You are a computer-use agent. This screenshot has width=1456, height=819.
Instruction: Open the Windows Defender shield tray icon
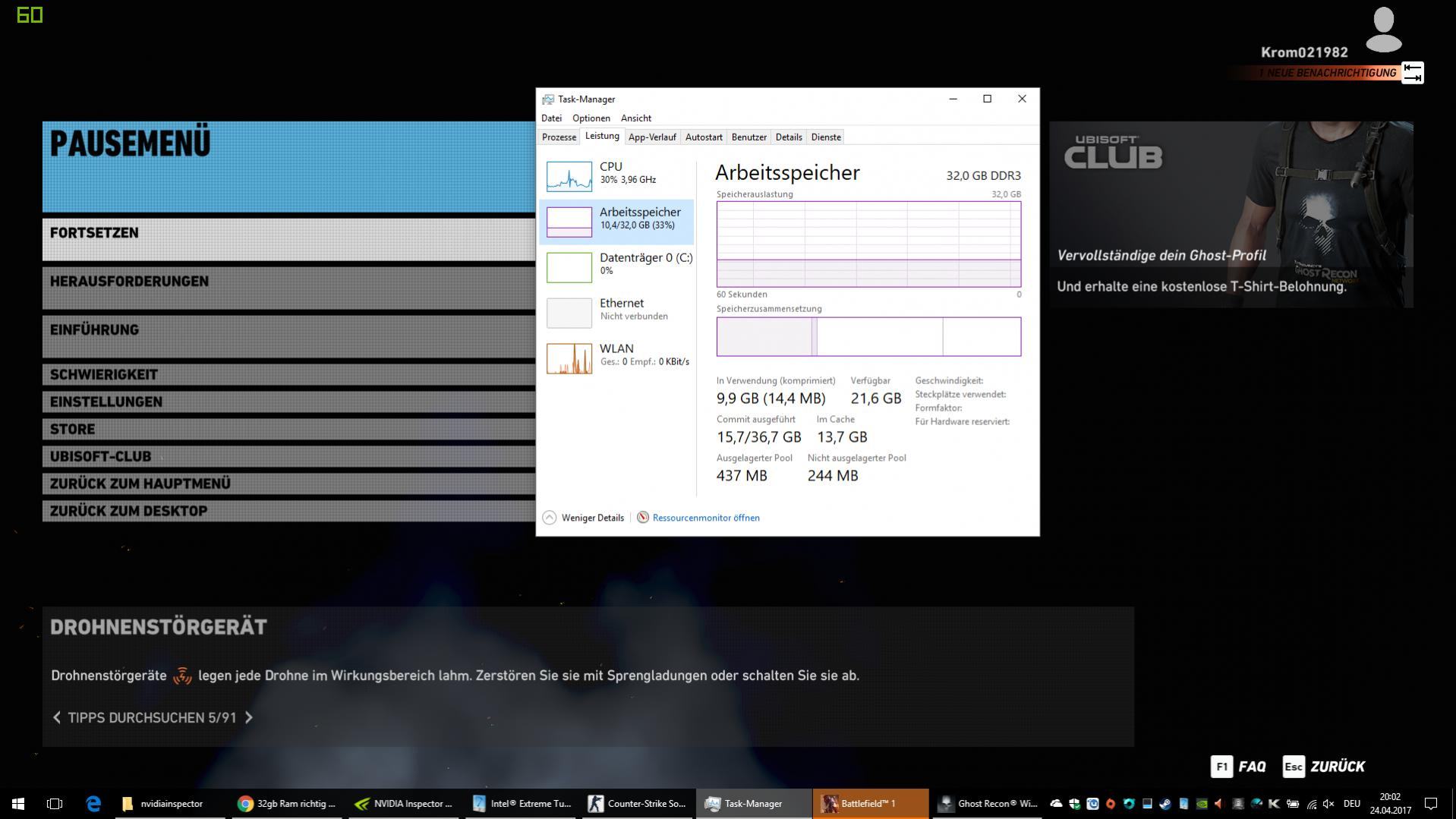[x=1075, y=804]
